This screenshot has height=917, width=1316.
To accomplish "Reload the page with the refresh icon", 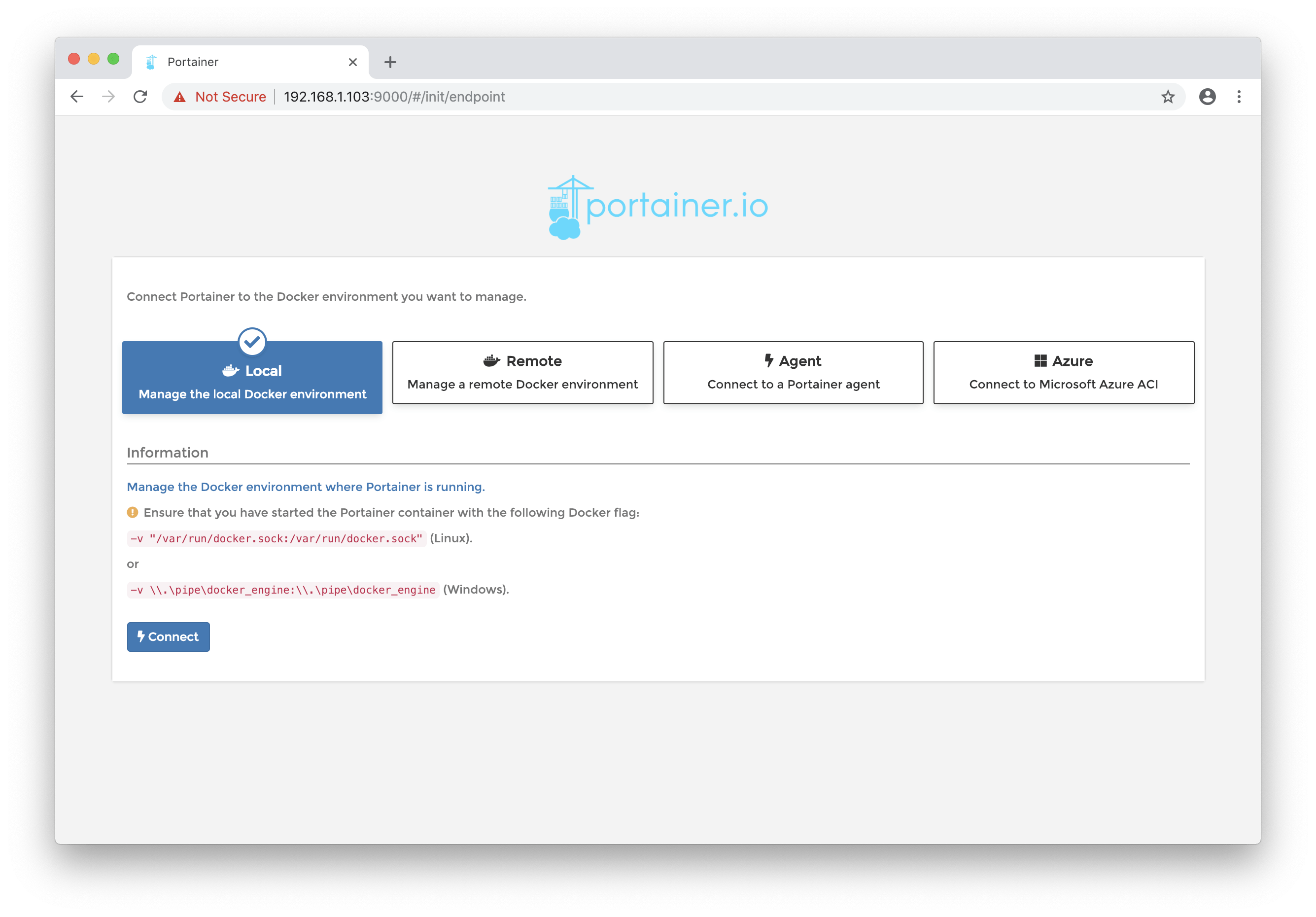I will click(140, 97).
